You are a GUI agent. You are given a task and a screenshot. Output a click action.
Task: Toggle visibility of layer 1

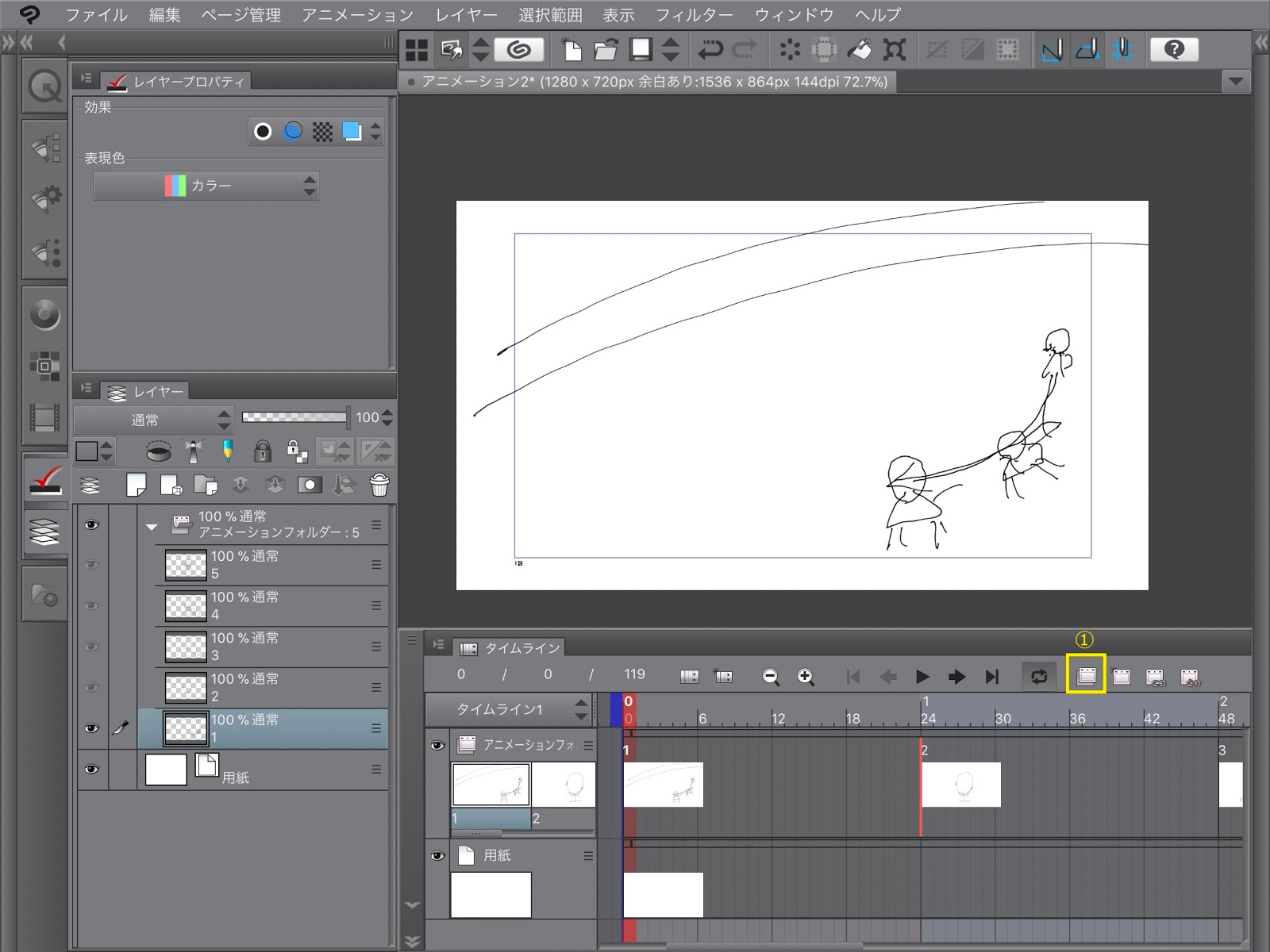coord(92,728)
